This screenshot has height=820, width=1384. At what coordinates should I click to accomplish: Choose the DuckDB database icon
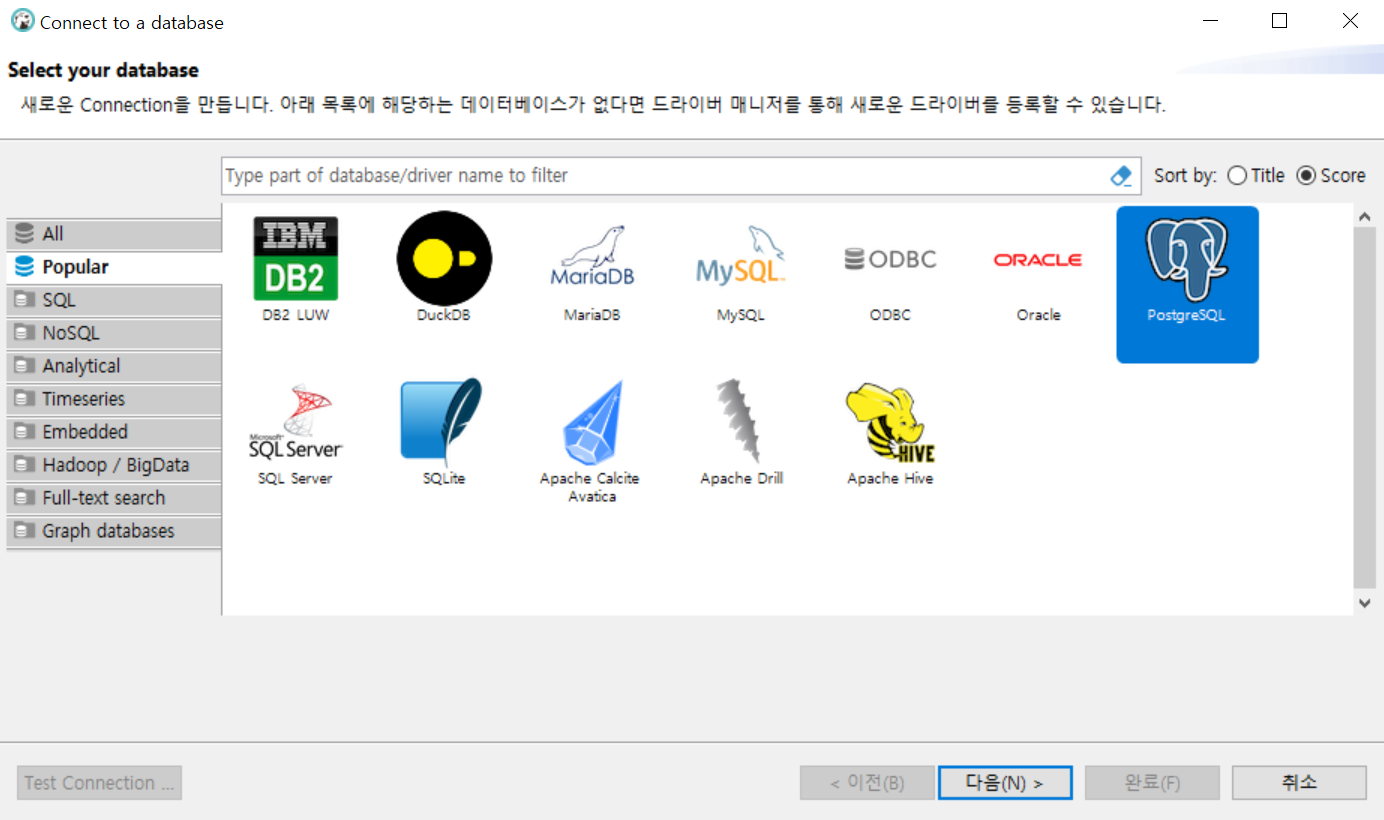pos(444,259)
